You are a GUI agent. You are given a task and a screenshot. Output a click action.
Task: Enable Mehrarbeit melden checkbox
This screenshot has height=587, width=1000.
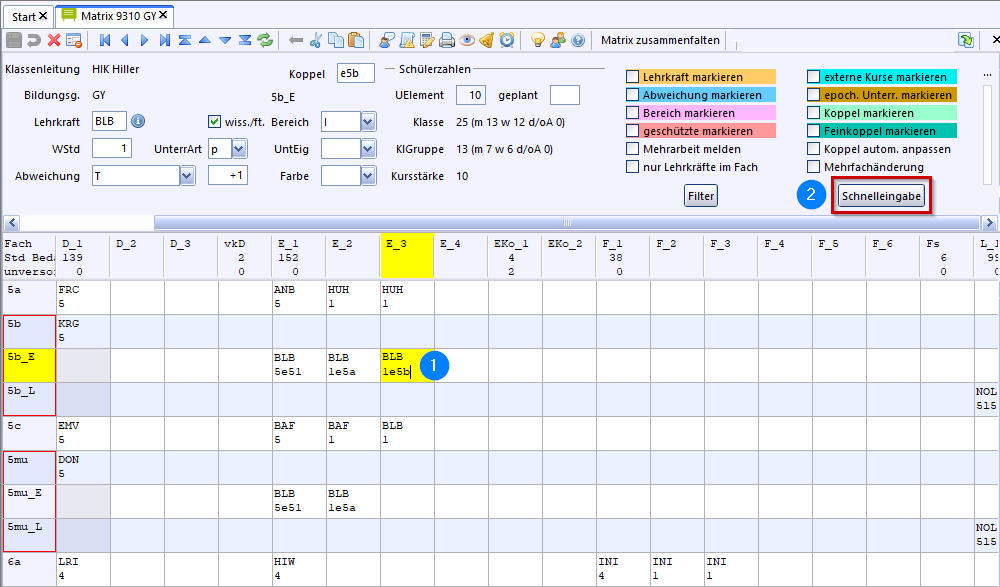click(633, 149)
